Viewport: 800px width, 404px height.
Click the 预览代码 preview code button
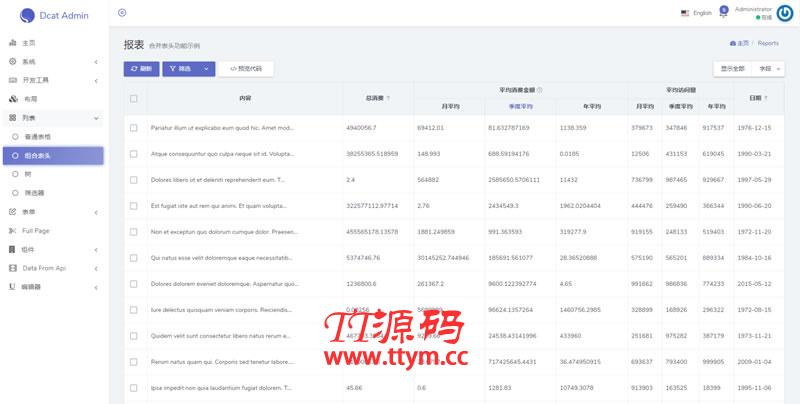(246, 69)
